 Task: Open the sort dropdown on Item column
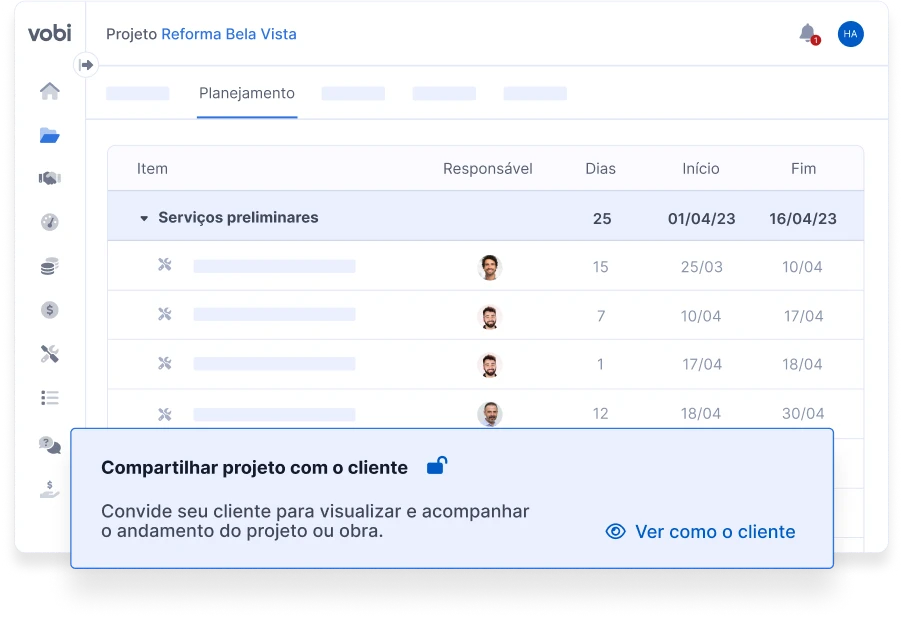click(x=152, y=168)
